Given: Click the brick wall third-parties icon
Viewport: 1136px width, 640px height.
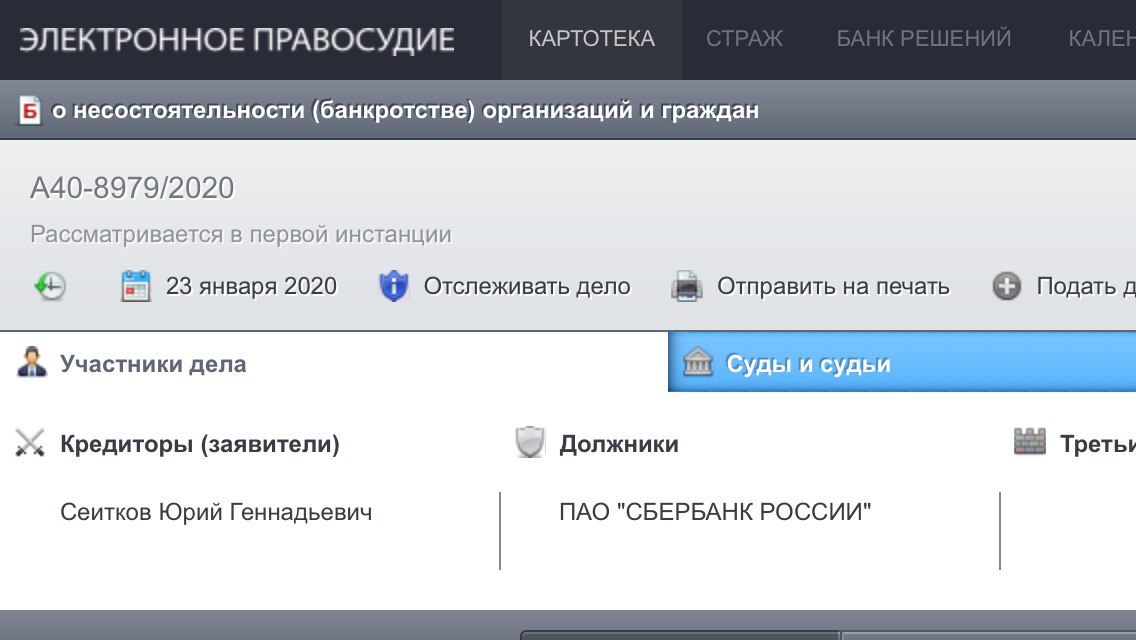Looking at the screenshot, I should [x=1029, y=442].
